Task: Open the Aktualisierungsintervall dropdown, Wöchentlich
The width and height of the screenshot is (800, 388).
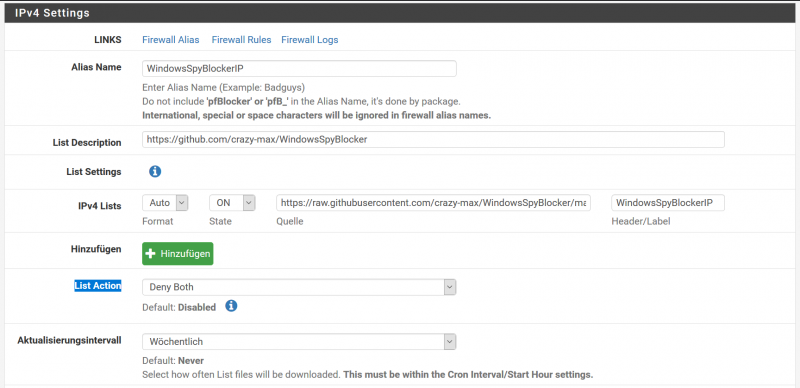Action: (299, 342)
